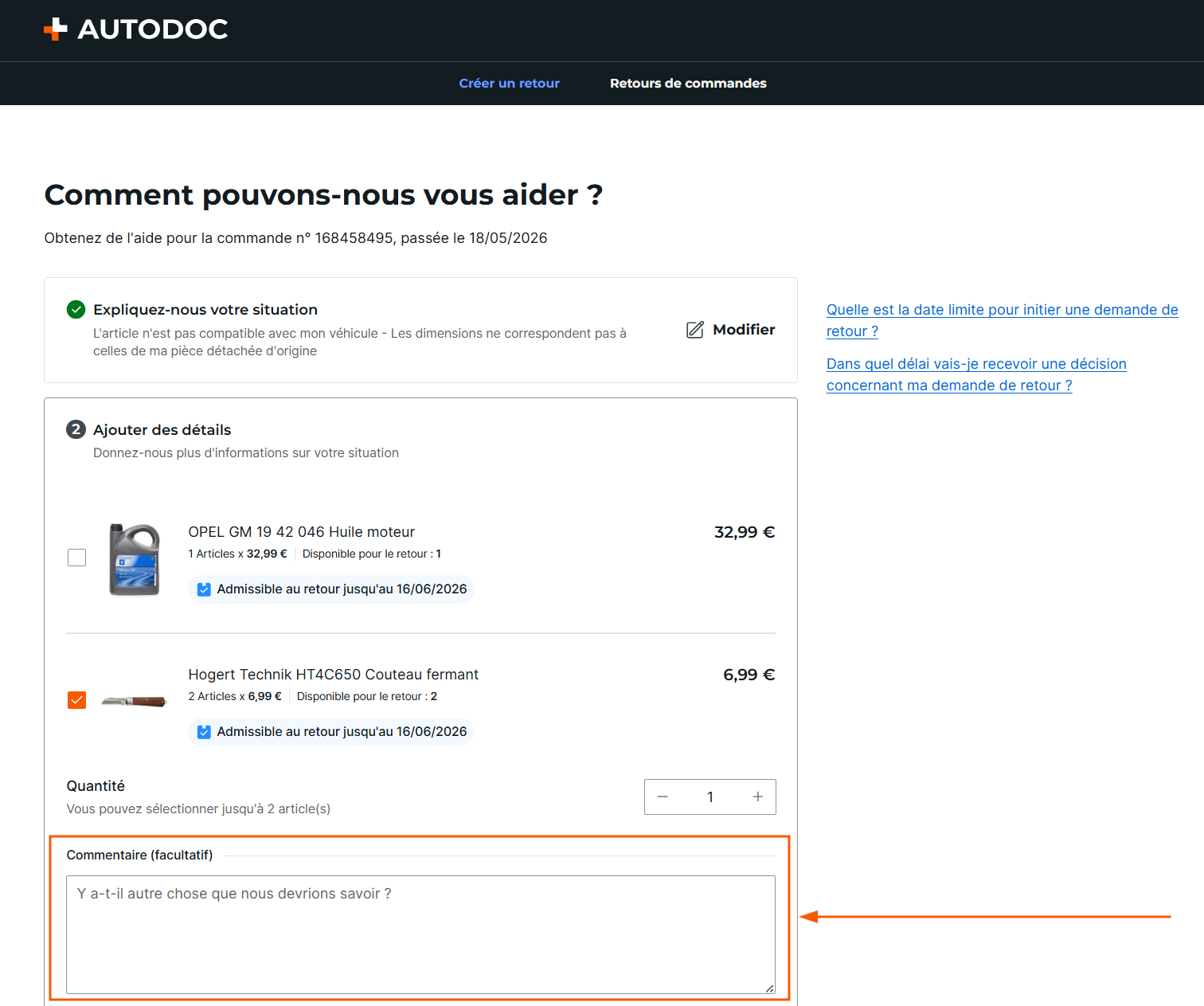Click the pencil edit icon beside Modifier

pyautogui.click(x=695, y=330)
